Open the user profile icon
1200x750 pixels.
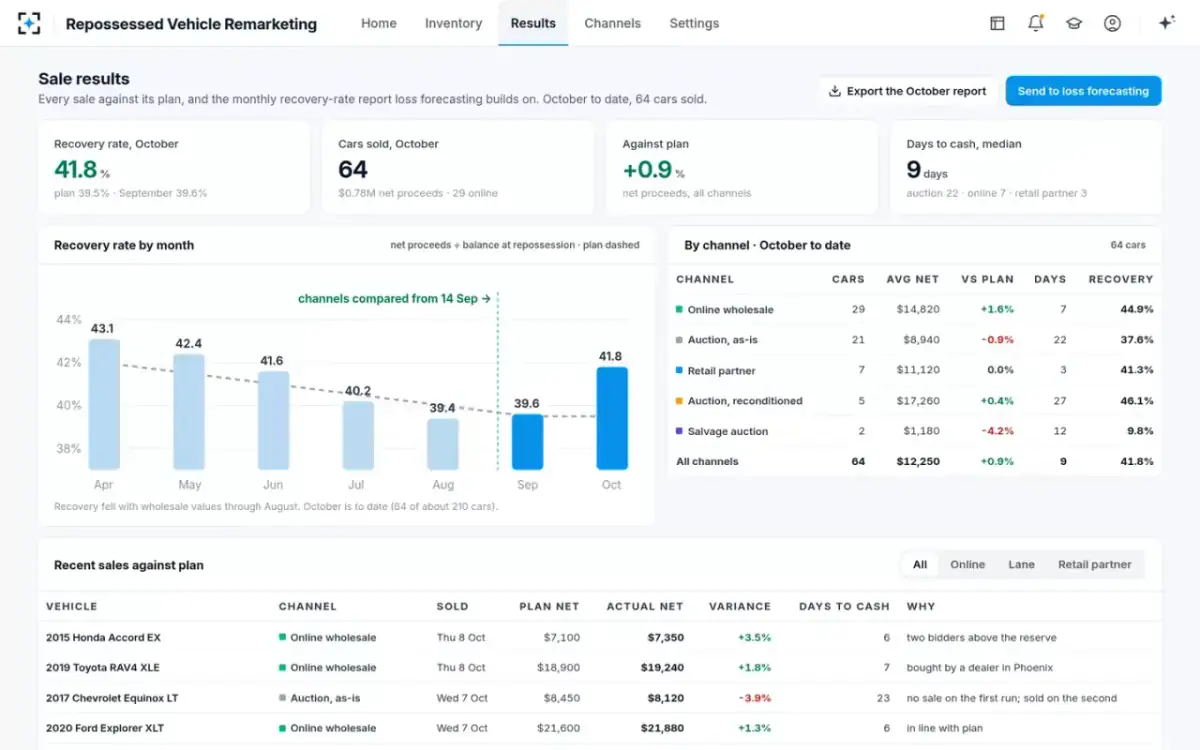1112,23
